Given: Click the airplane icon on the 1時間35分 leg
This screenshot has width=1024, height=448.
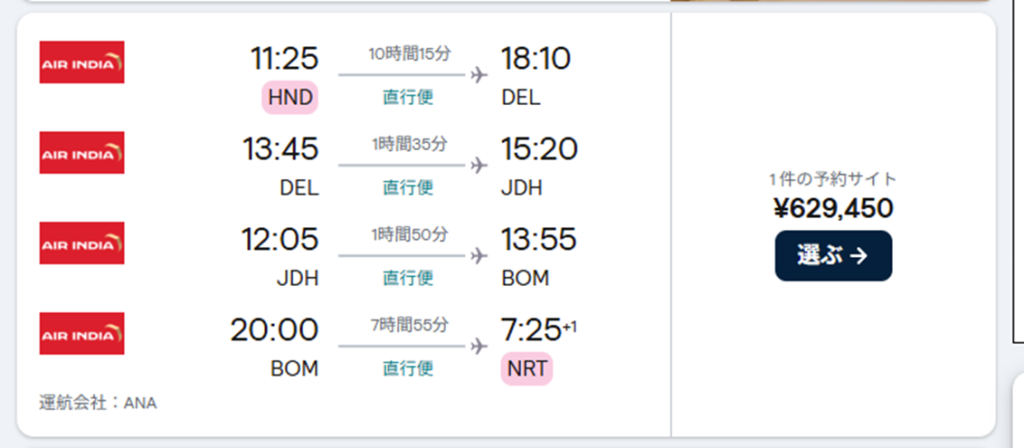Looking at the screenshot, I should [478, 165].
